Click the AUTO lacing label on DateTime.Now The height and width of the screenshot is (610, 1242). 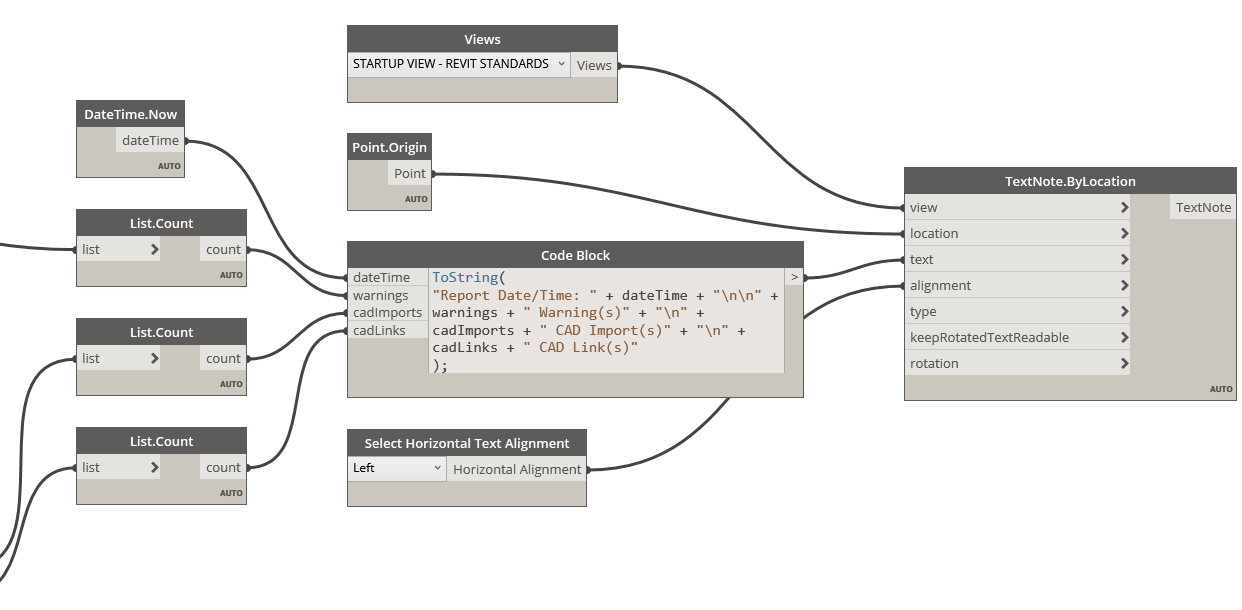click(x=169, y=166)
